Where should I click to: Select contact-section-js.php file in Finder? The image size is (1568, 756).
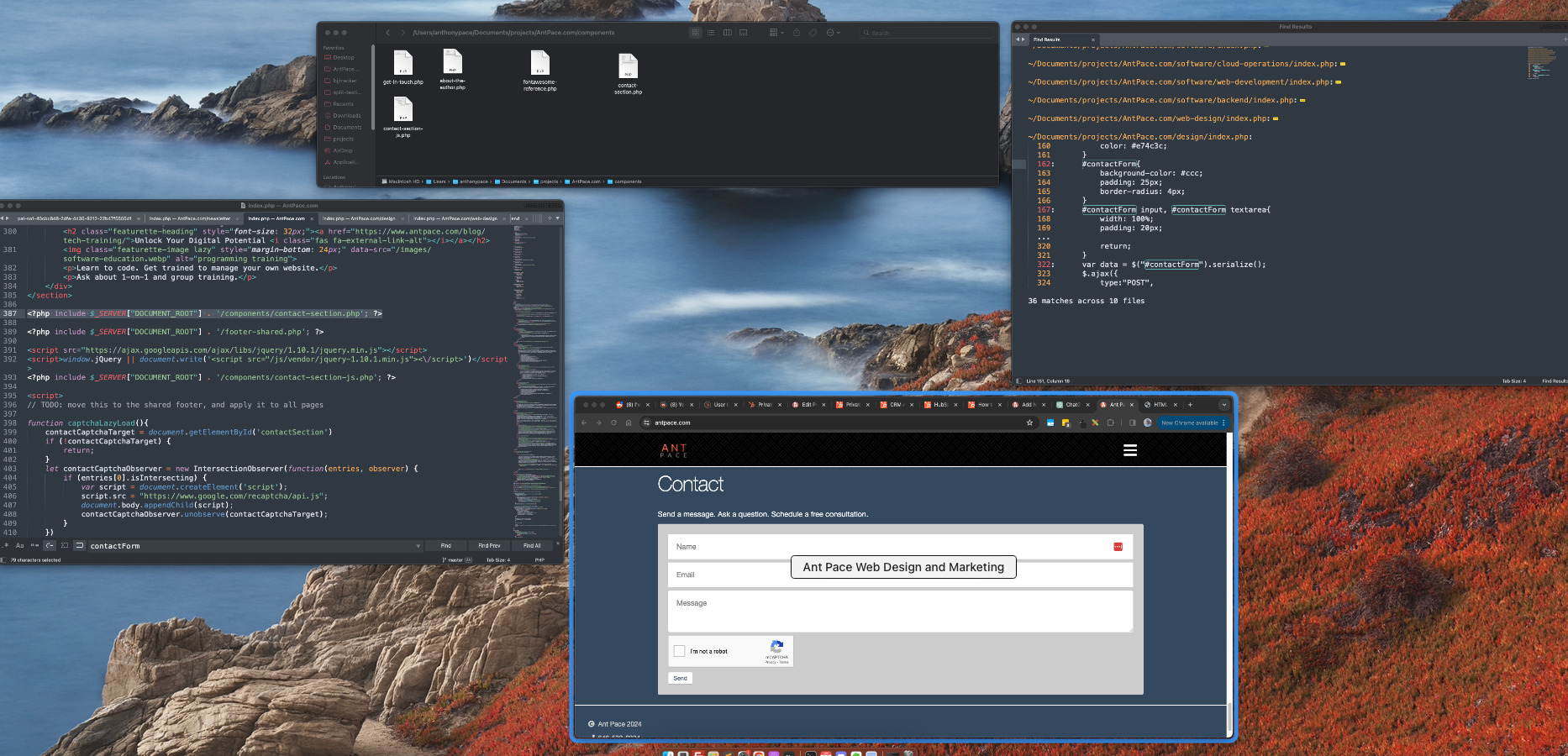403,117
